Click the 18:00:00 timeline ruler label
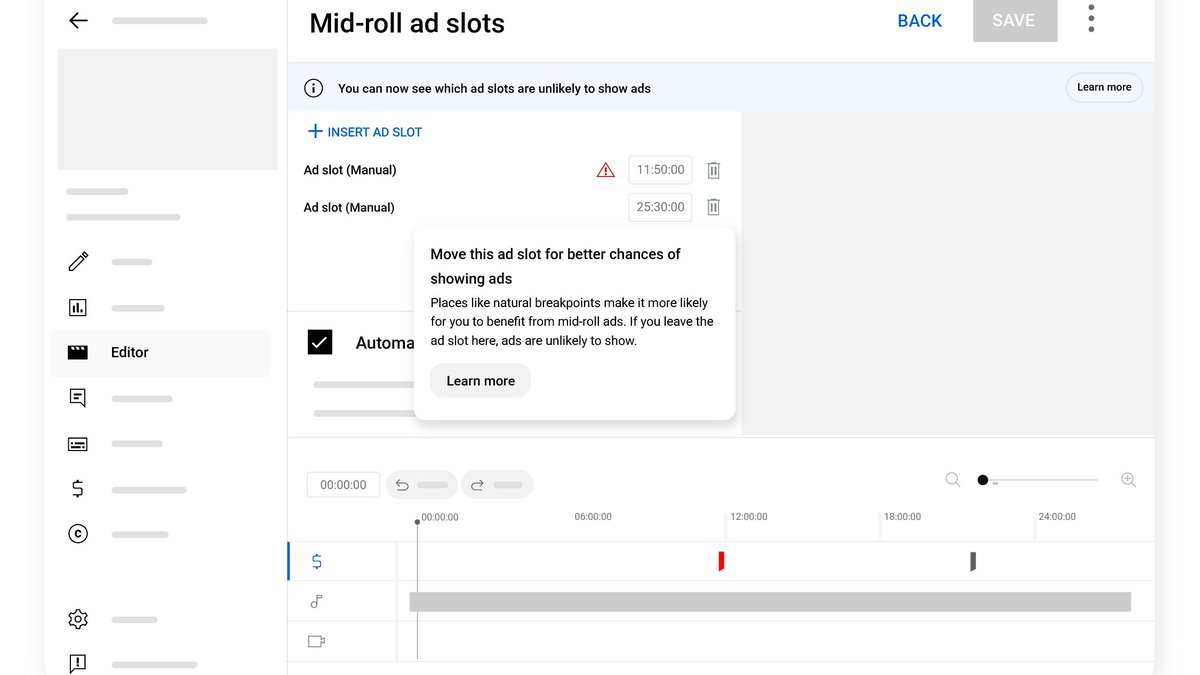 902,517
